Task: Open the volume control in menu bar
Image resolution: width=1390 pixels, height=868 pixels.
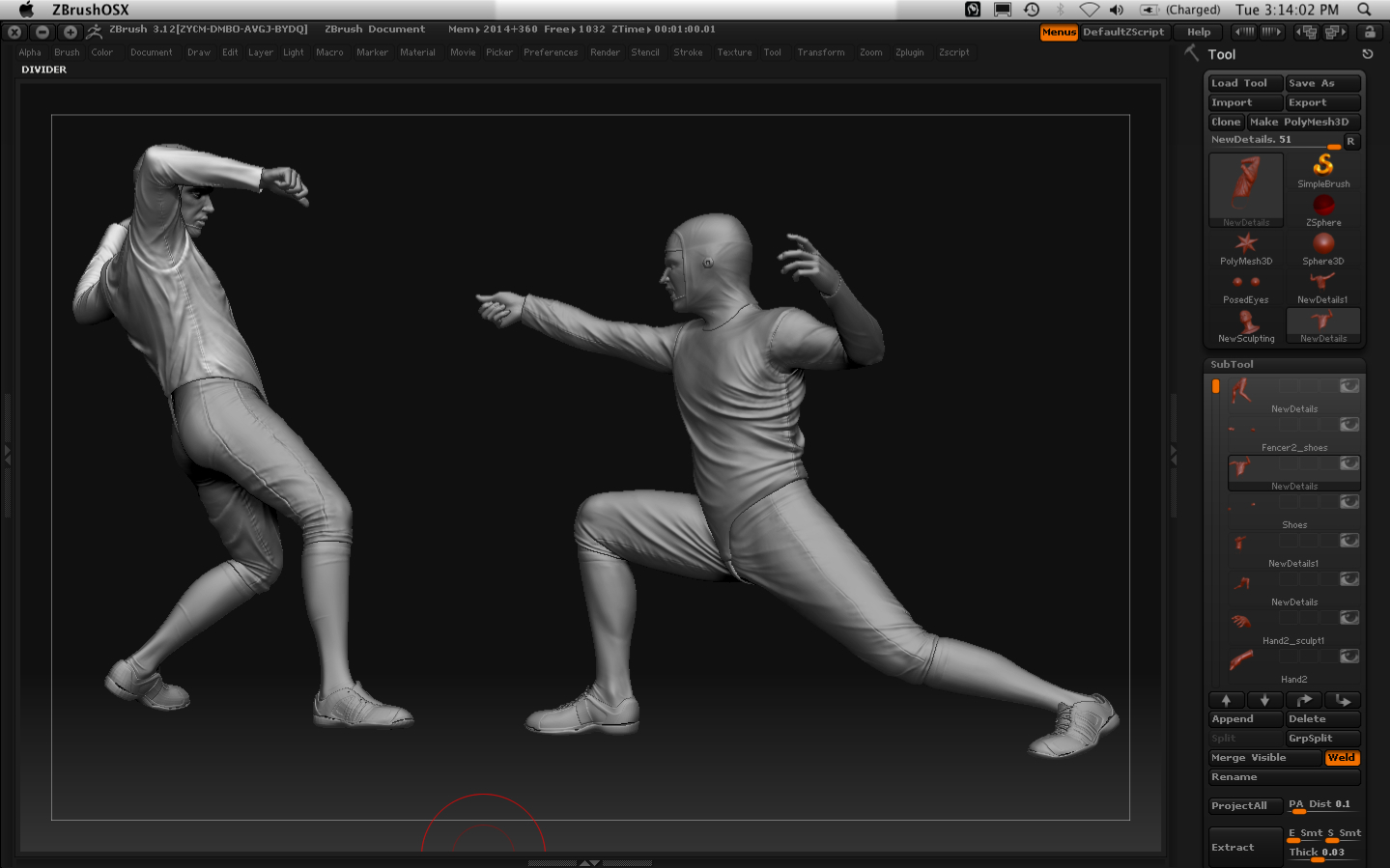Action: click(1117, 10)
